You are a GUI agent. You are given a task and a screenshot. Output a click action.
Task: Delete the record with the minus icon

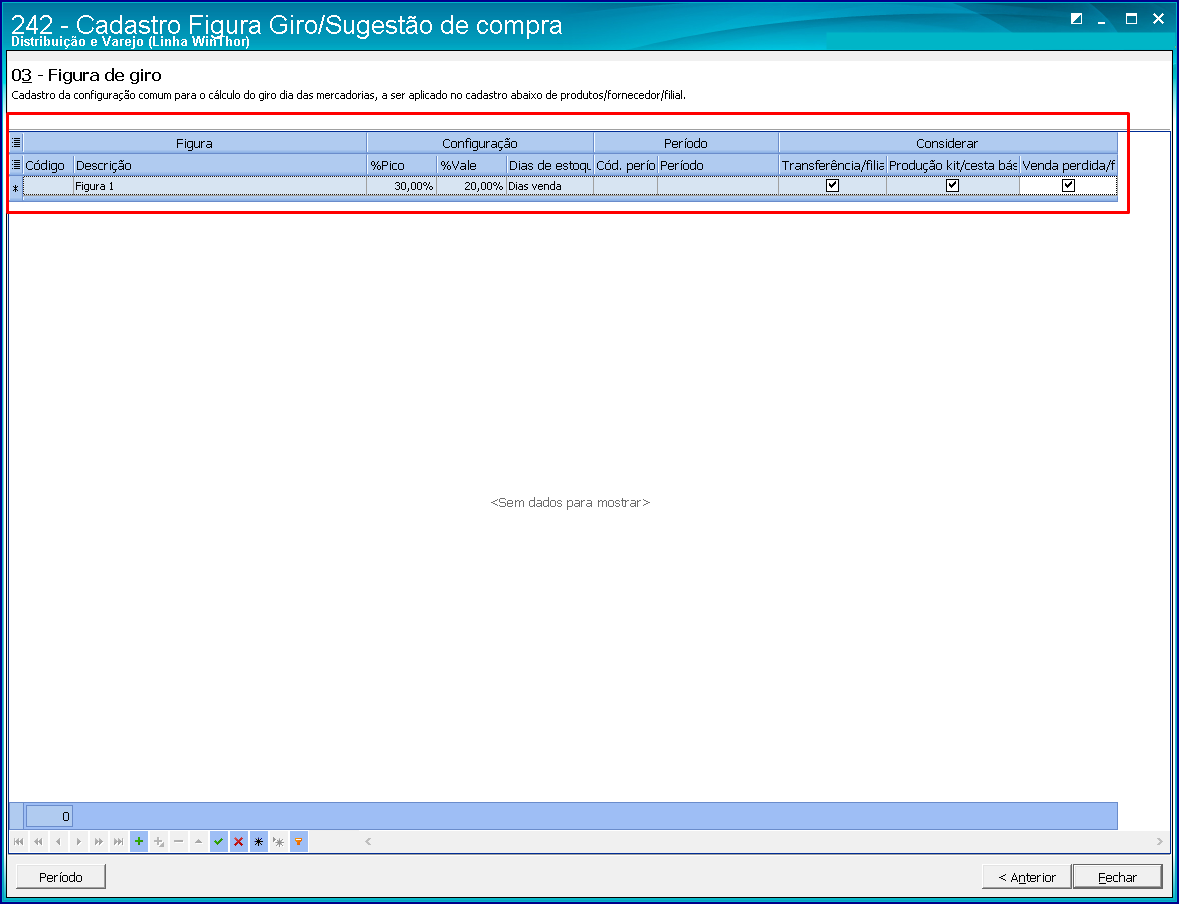(x=179, y=842)
